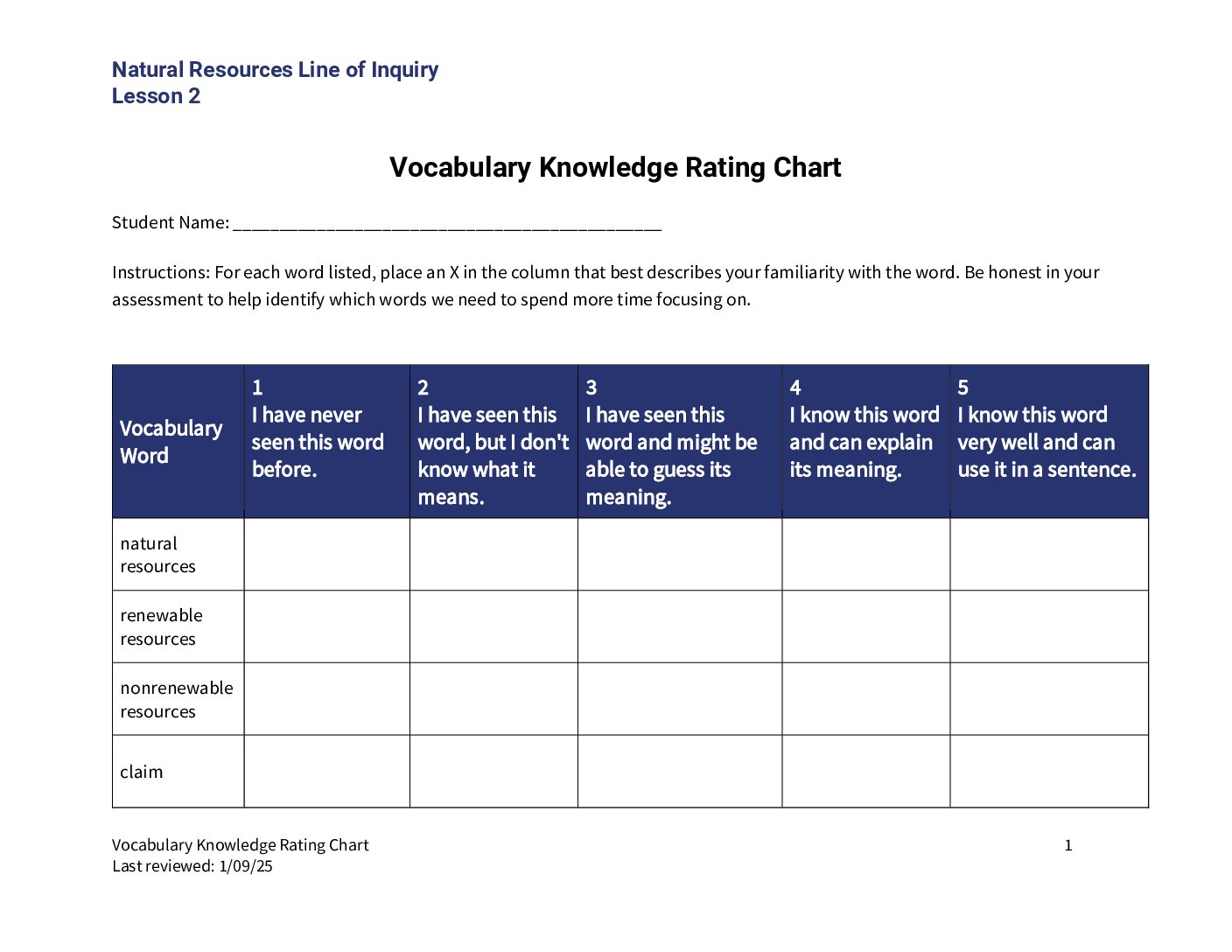
Task: Click the 'Last reviewed: 1/09/25' footer text
Action: (192, 866)
